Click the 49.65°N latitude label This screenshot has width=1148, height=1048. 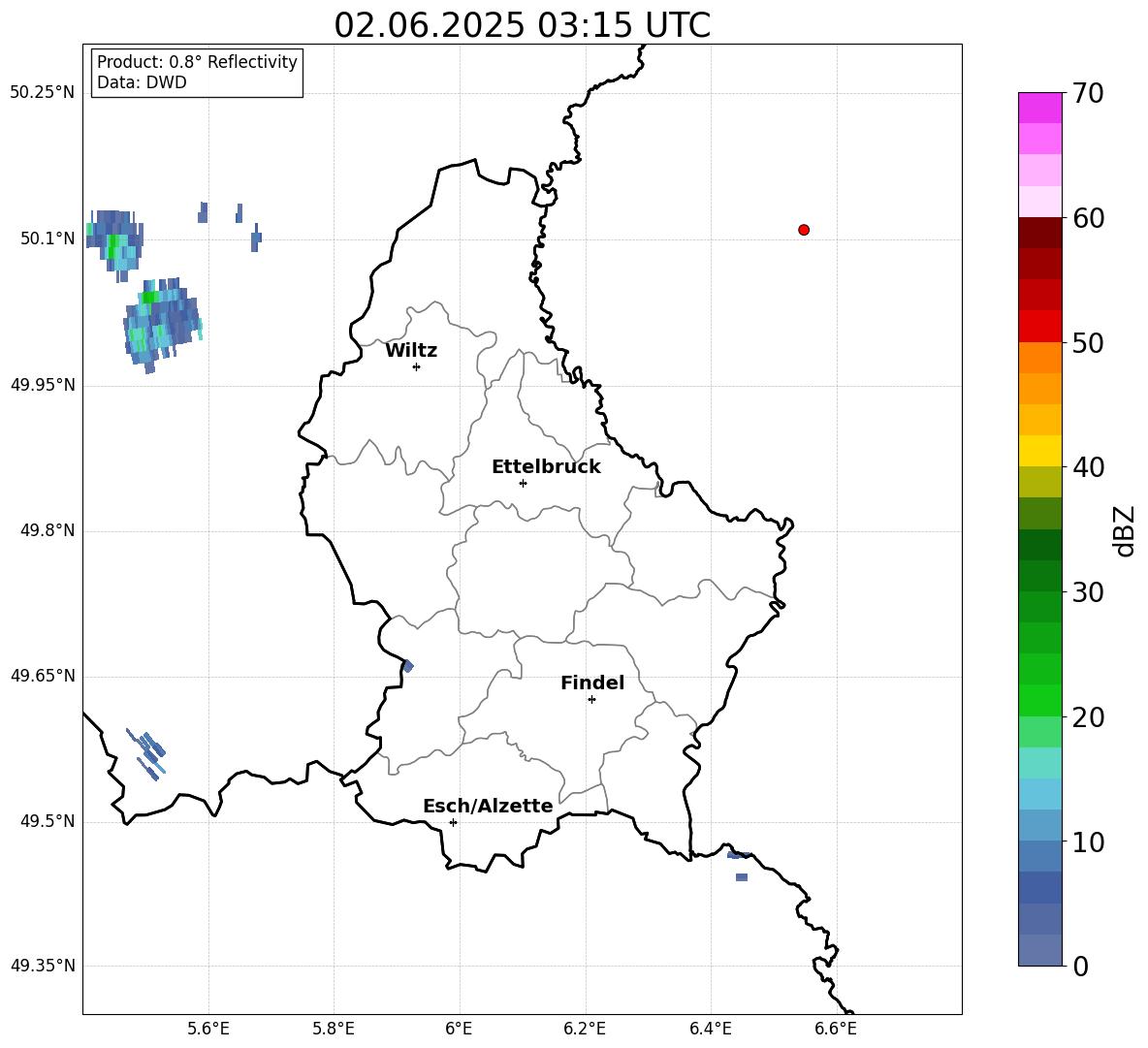click(x=43, y=676)
